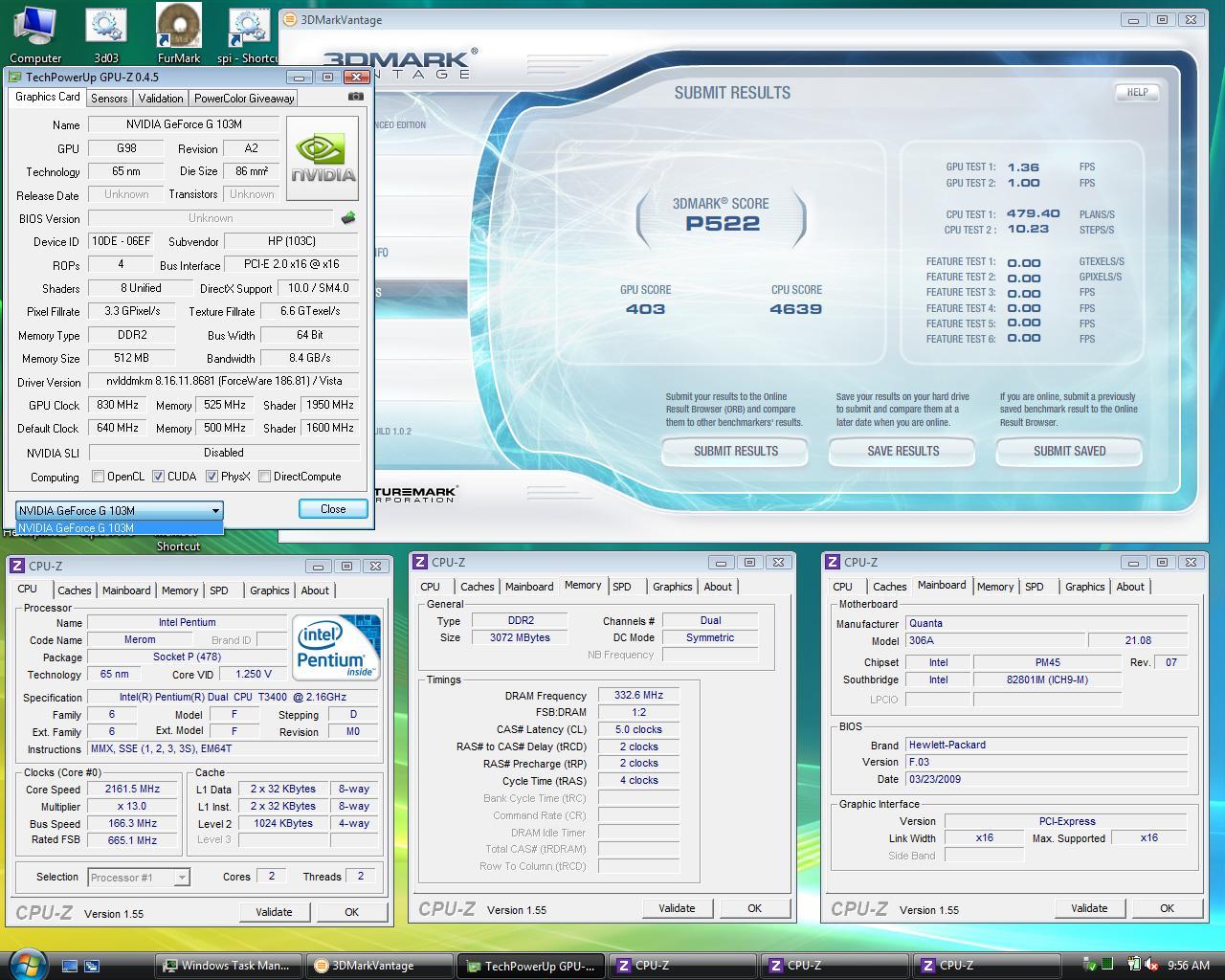Click OK in CPU-Z CPU window

click(351, 912)
